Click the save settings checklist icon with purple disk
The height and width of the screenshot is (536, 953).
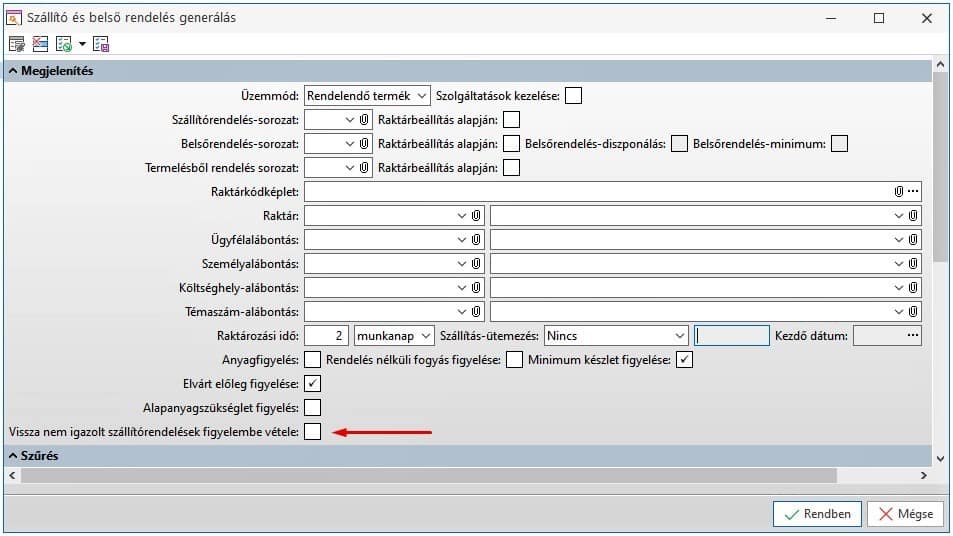pyautogui.click(x=101, y=44)
